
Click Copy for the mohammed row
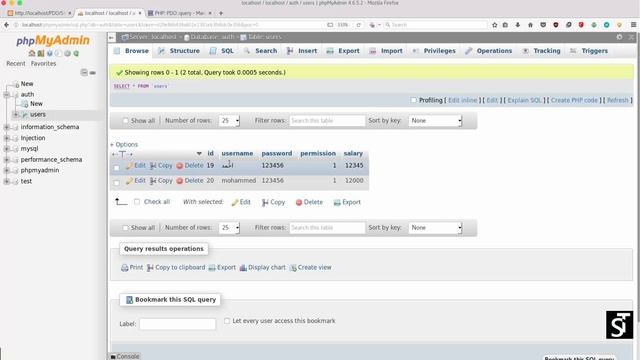click(161, 180)
